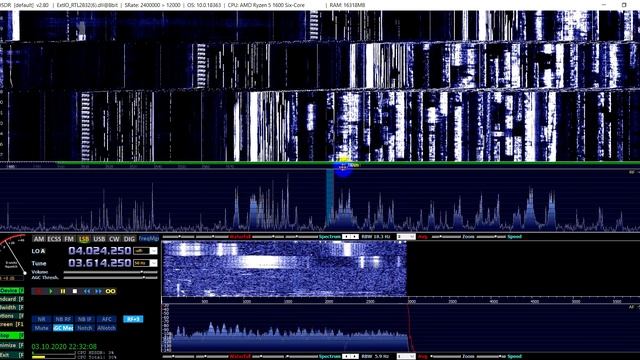Toggle the Mute button
The width and height of the screenshot is (640, 360).
pos(42,328)
